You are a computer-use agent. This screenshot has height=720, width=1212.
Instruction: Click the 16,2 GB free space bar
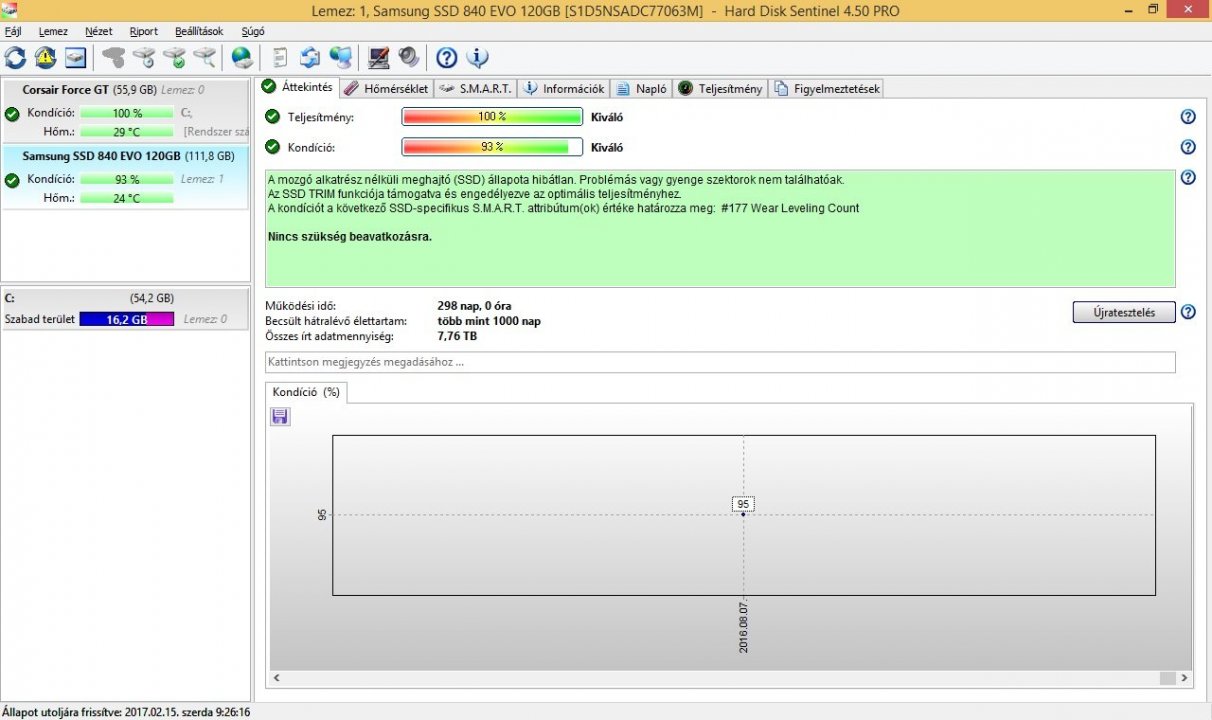pos(127,319)
